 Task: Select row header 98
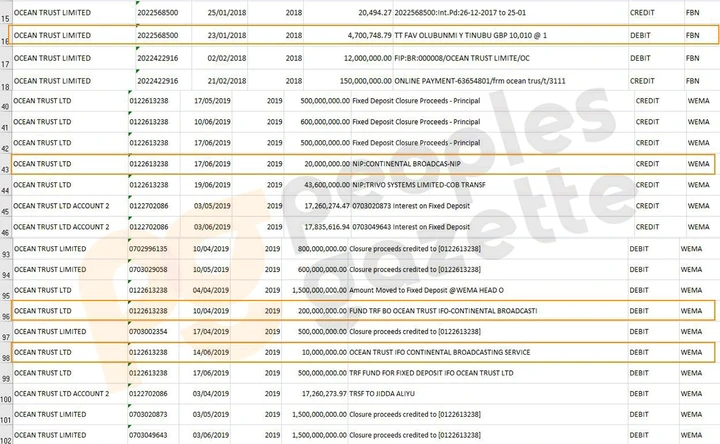[x=5, y=357]
